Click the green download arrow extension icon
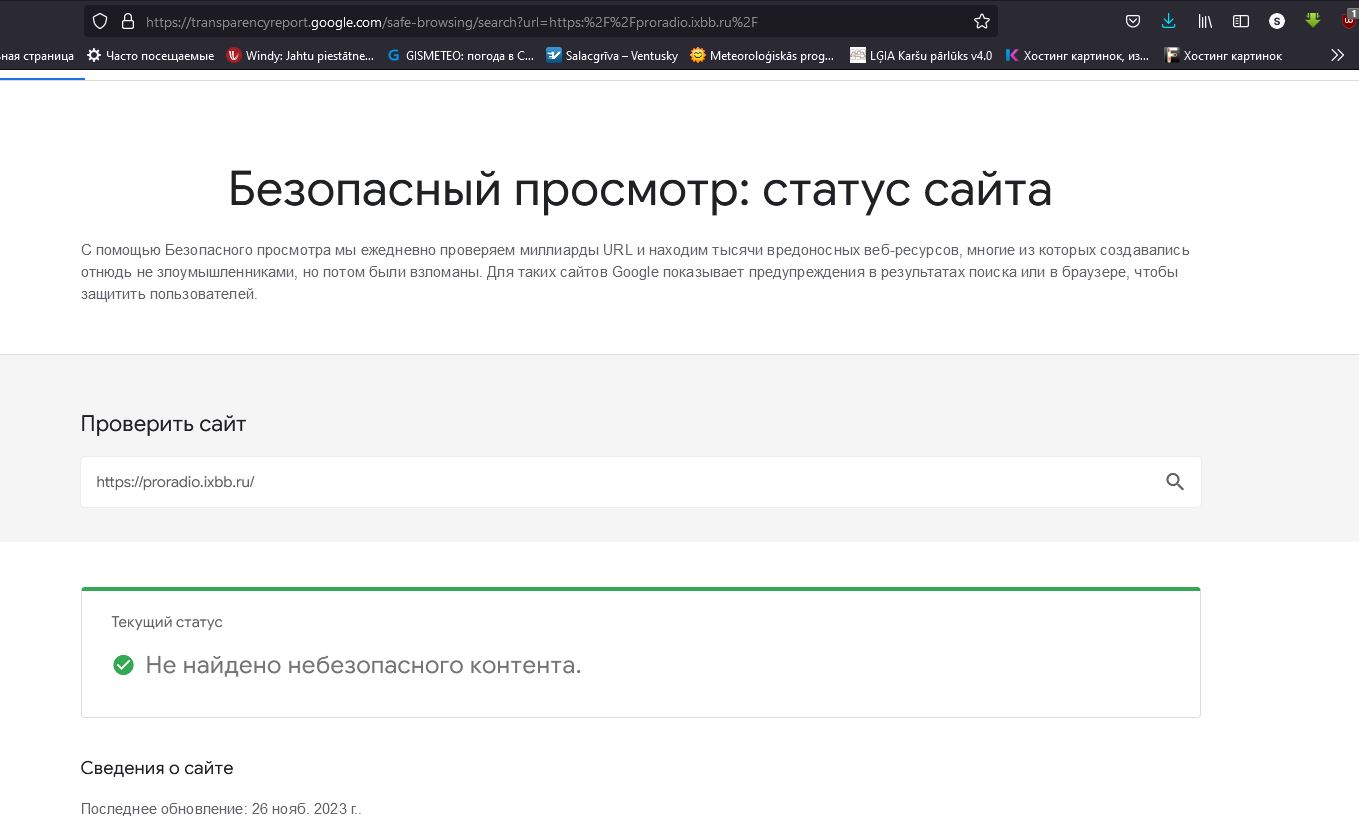Screen dimensions: 1359x830 point(1313,21)
